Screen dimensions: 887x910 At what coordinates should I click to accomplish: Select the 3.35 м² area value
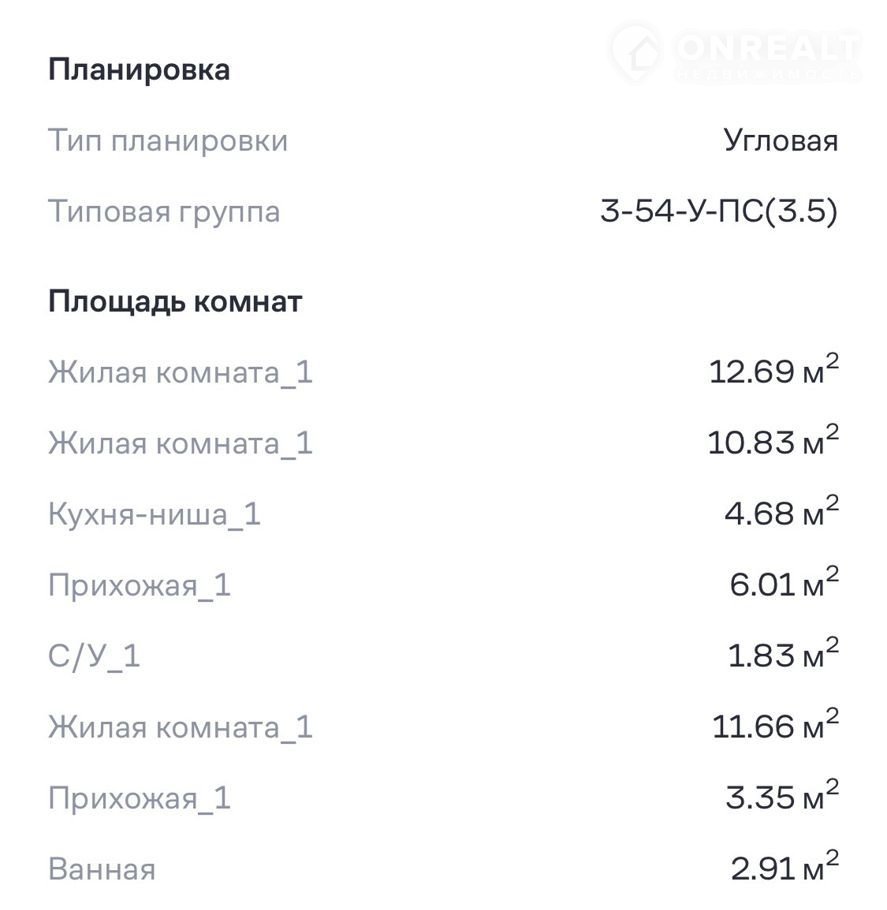pyautogui.click(x=782, y=798)
